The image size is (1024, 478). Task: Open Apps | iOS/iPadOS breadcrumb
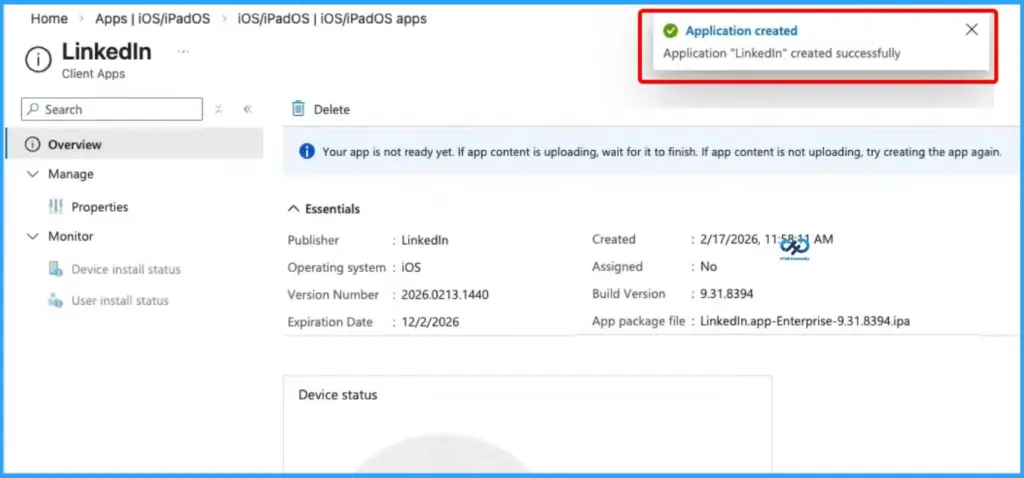click(x=153, y=18)
